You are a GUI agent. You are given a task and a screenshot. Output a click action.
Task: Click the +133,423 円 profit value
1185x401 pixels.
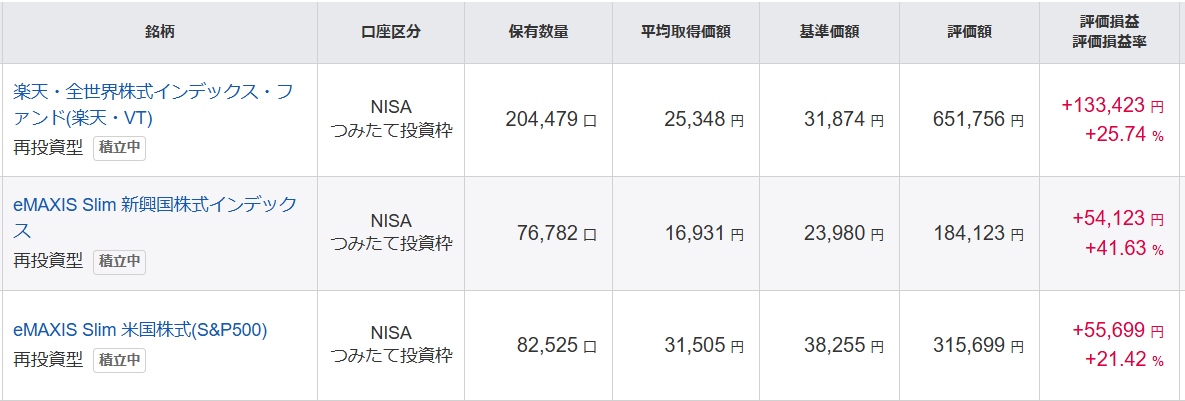click(1112, 106)
